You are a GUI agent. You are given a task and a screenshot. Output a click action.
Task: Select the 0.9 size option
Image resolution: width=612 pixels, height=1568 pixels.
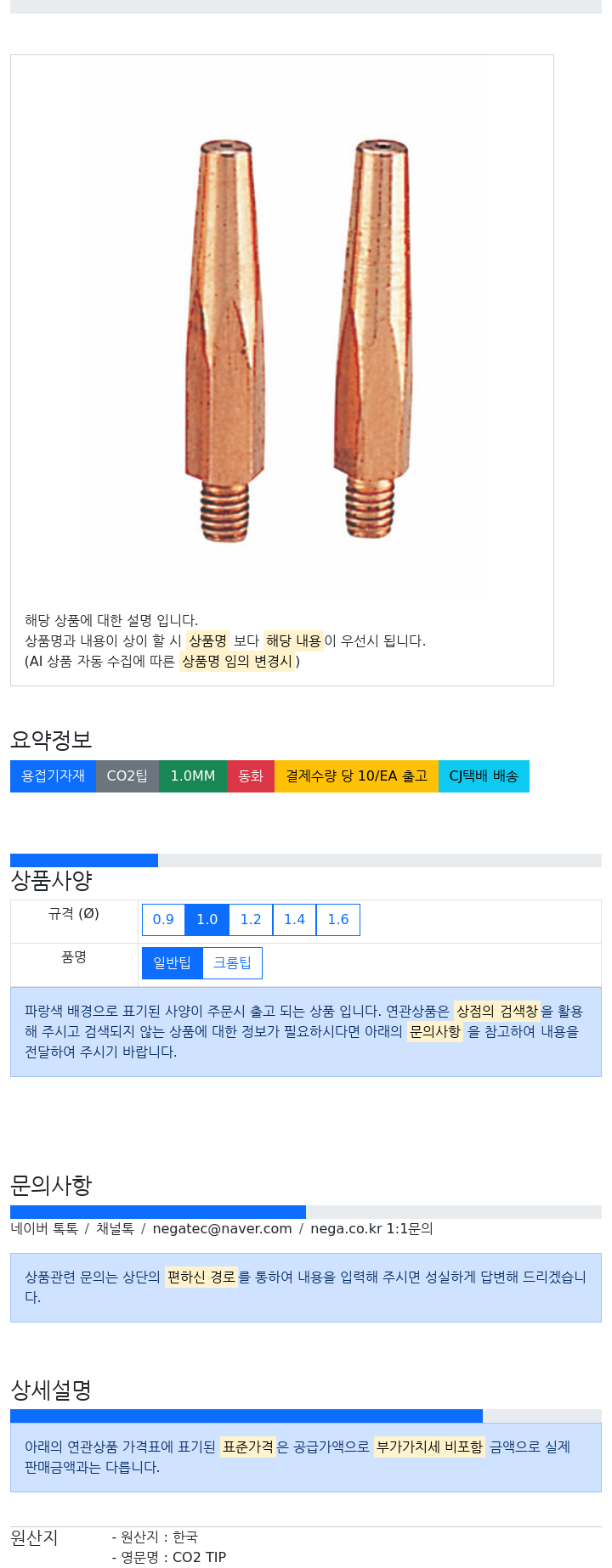point(163,920)
